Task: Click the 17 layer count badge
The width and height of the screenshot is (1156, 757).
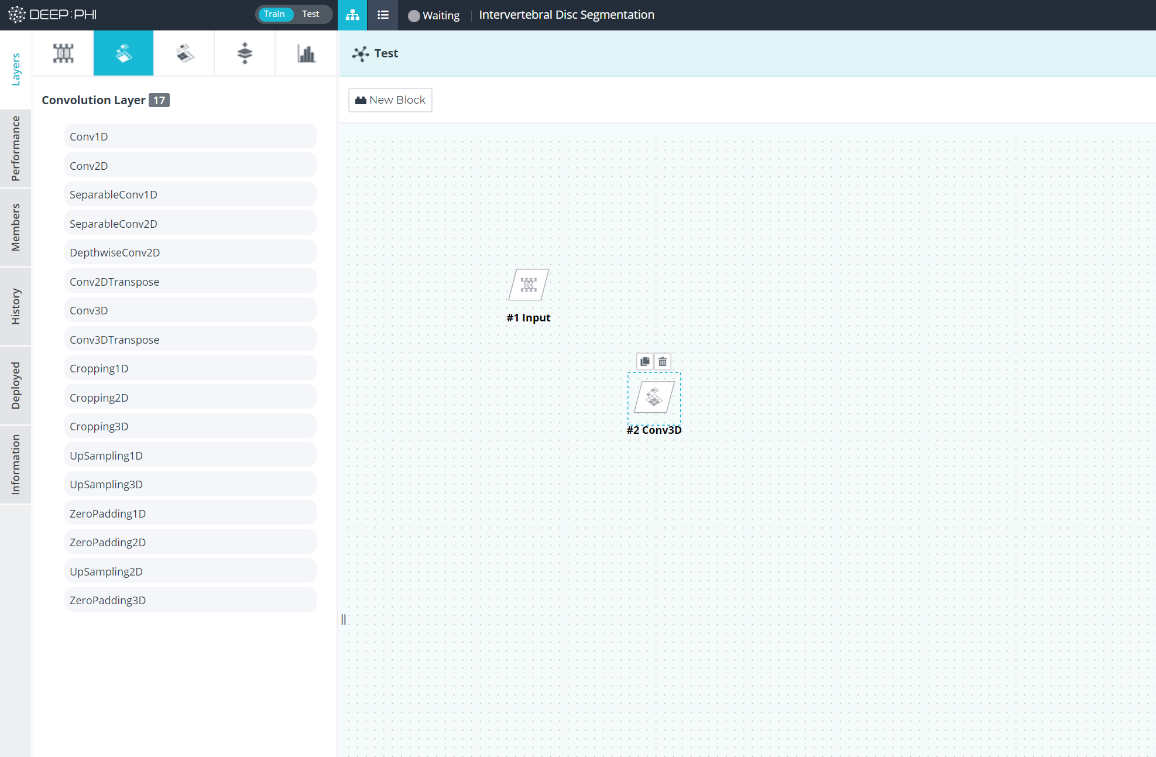Action: point(159,100)
